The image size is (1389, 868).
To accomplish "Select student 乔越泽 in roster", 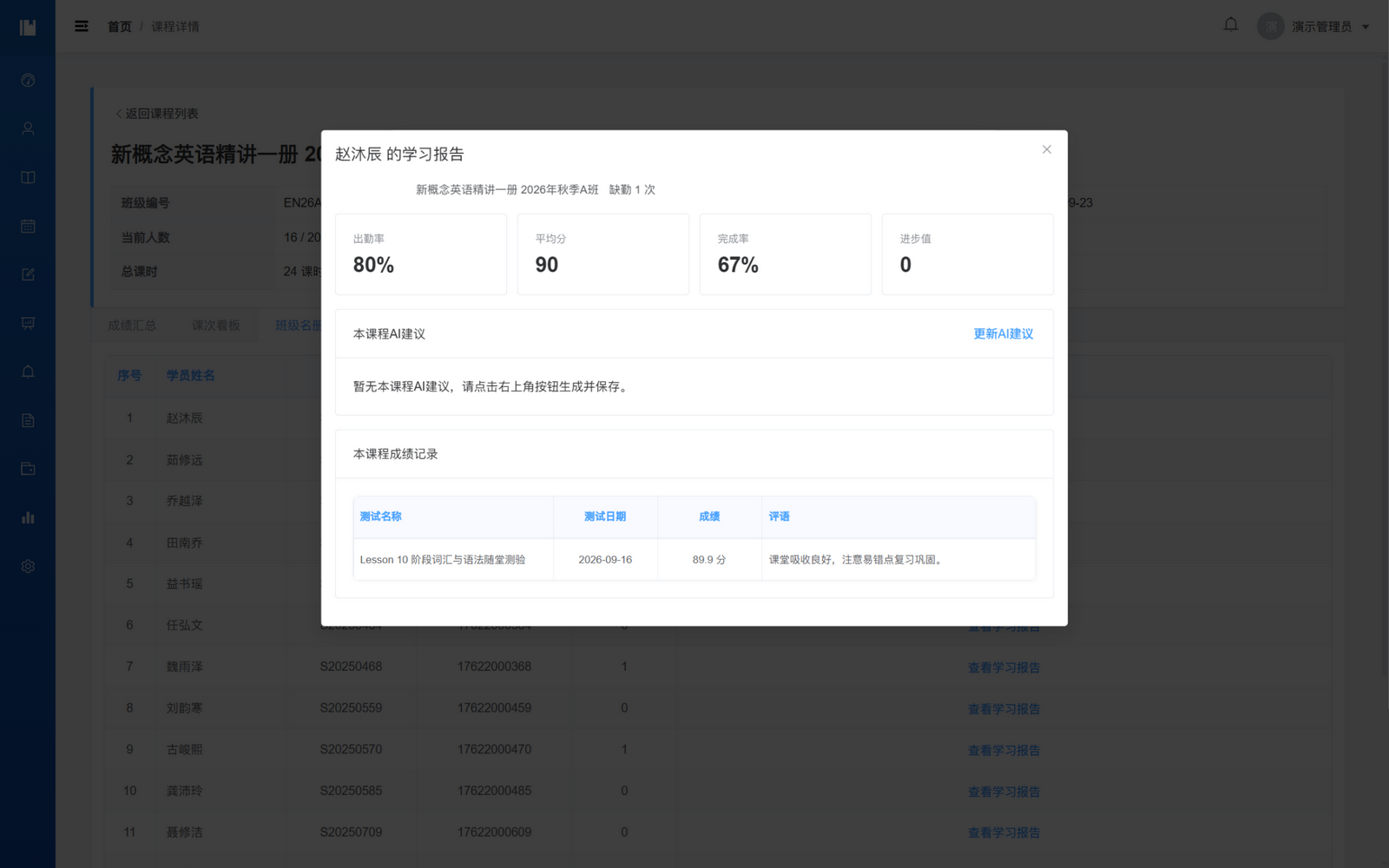I will point(184,501).
